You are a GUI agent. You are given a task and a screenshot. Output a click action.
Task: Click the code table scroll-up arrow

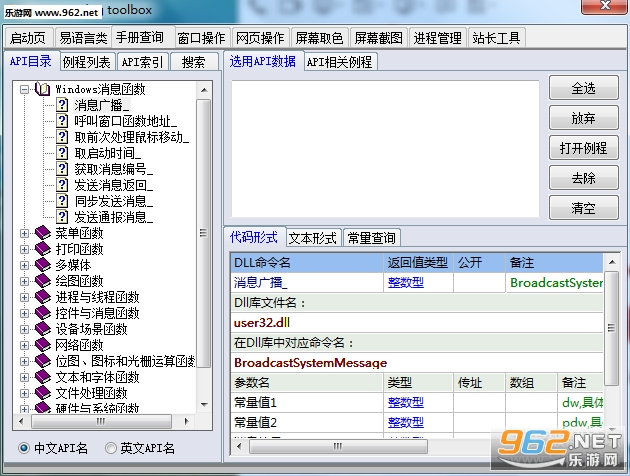click(x=612, y=262)
